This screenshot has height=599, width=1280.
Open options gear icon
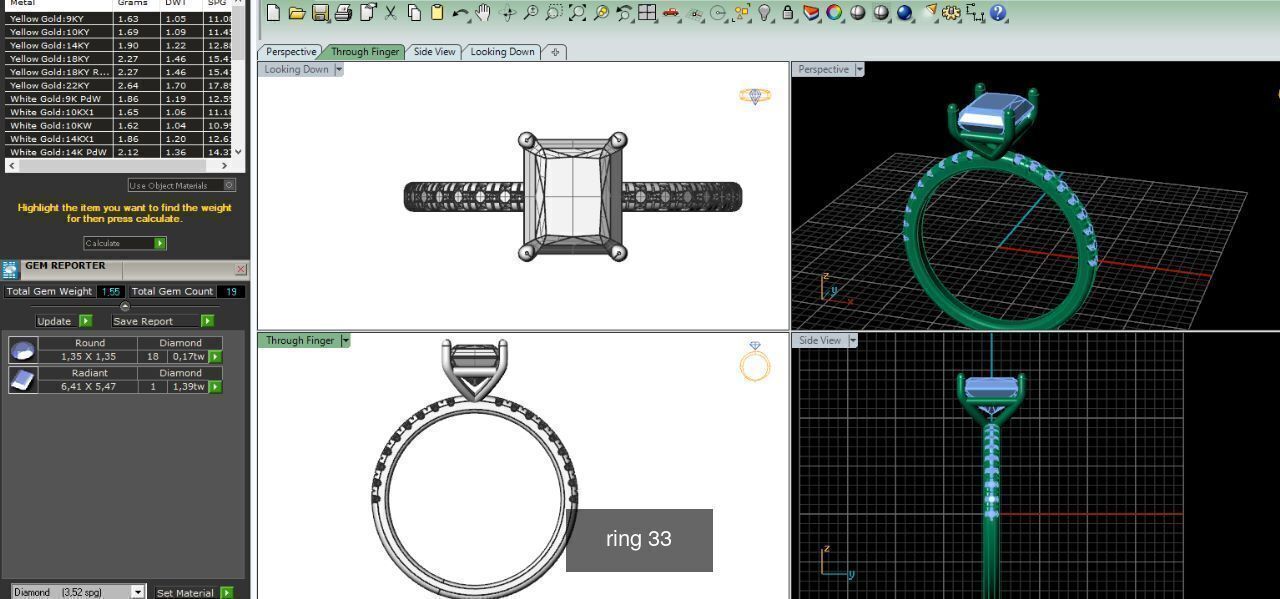[x=951, y=13]
